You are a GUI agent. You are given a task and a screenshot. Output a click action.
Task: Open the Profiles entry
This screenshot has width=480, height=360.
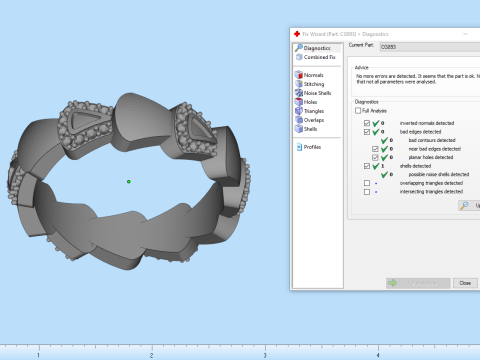coord(309,147)
